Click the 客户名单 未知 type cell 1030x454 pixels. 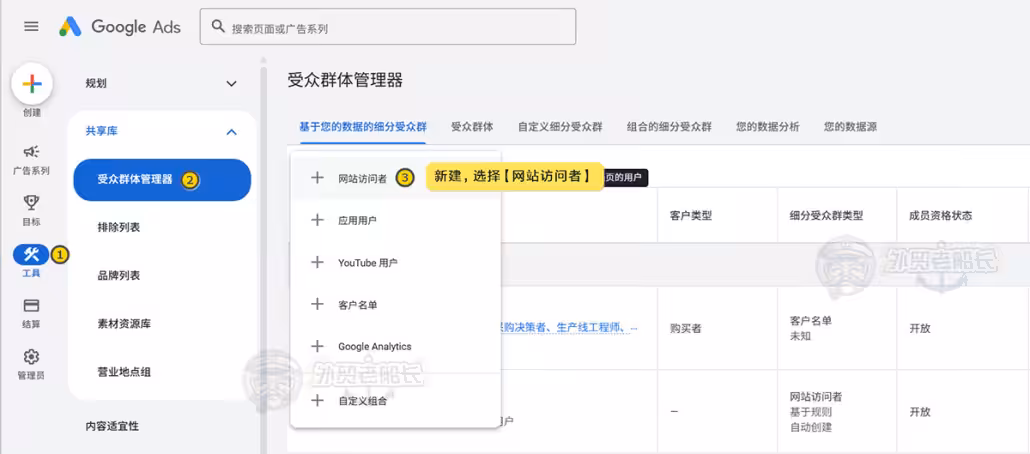[x=811, y=328]
